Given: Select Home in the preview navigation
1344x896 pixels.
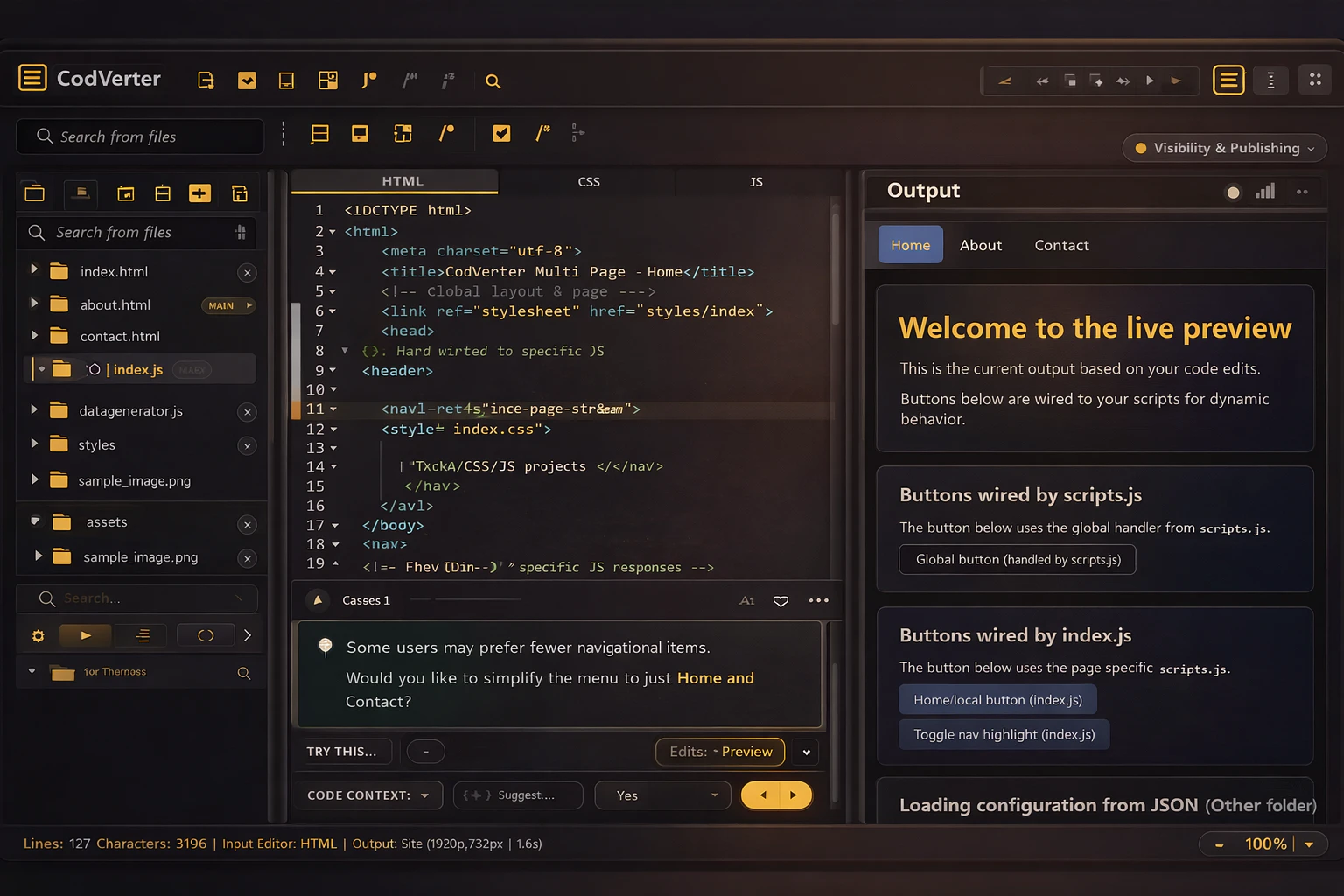Looking at the screenshot, I should point(911,245).
